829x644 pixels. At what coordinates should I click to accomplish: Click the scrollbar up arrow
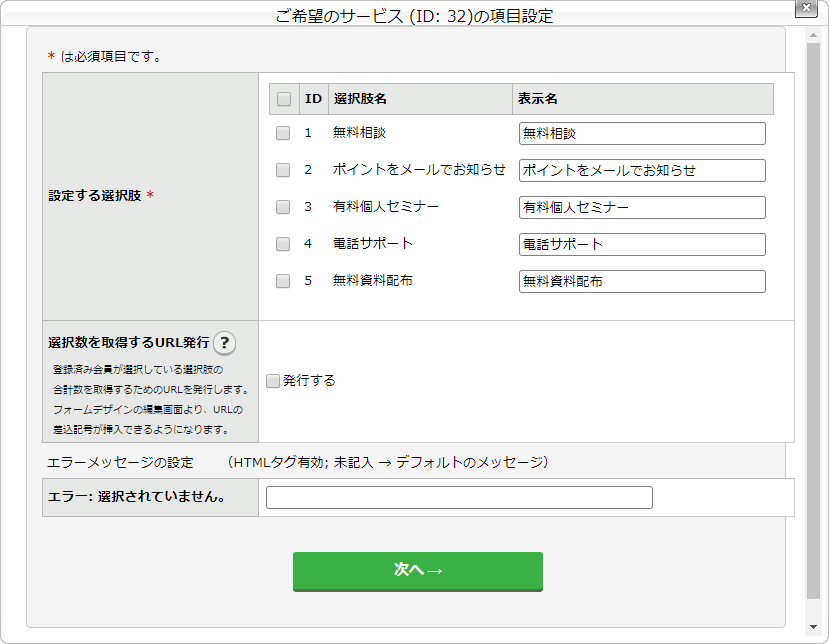pos(813,35)
